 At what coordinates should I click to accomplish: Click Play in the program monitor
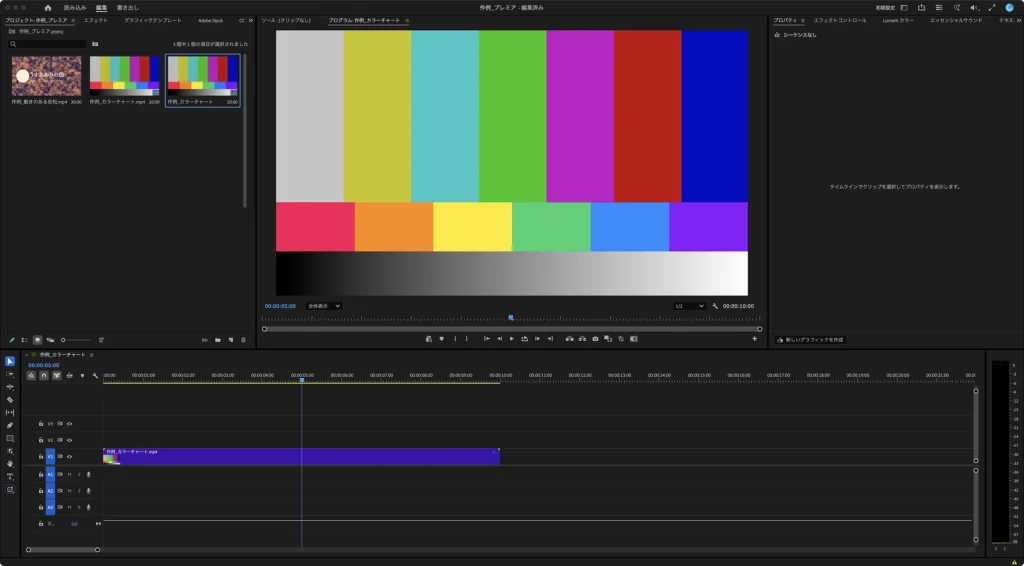click(512, 339)
